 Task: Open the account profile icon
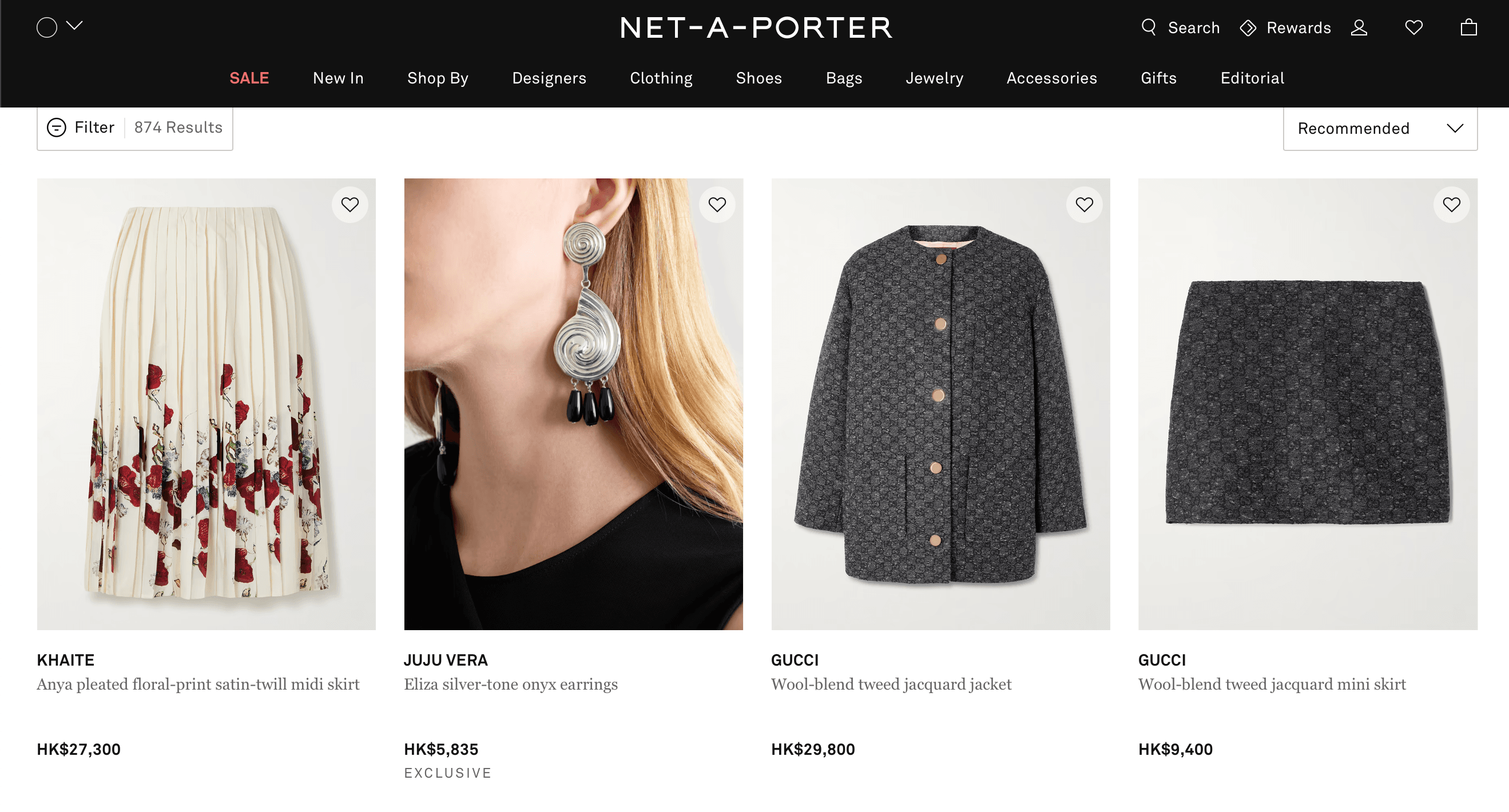coord(1359,27)
